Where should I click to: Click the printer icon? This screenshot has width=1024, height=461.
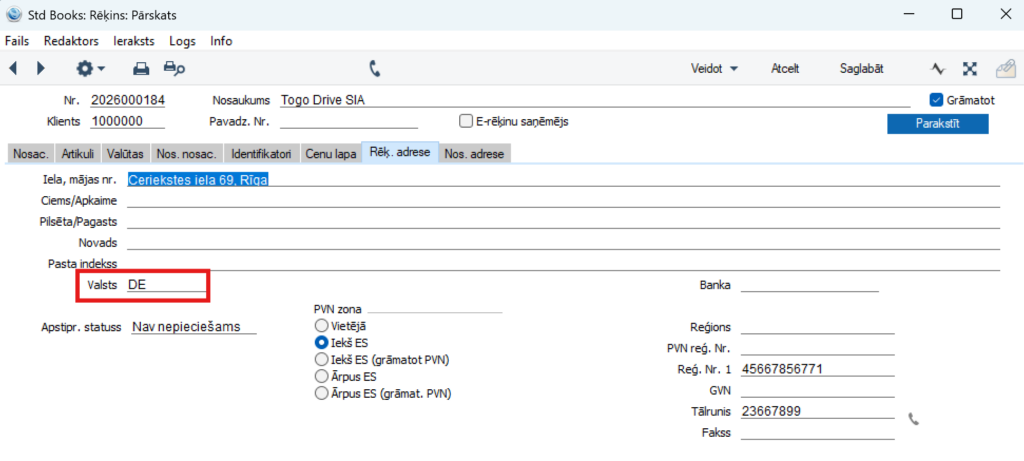[142, 68]
